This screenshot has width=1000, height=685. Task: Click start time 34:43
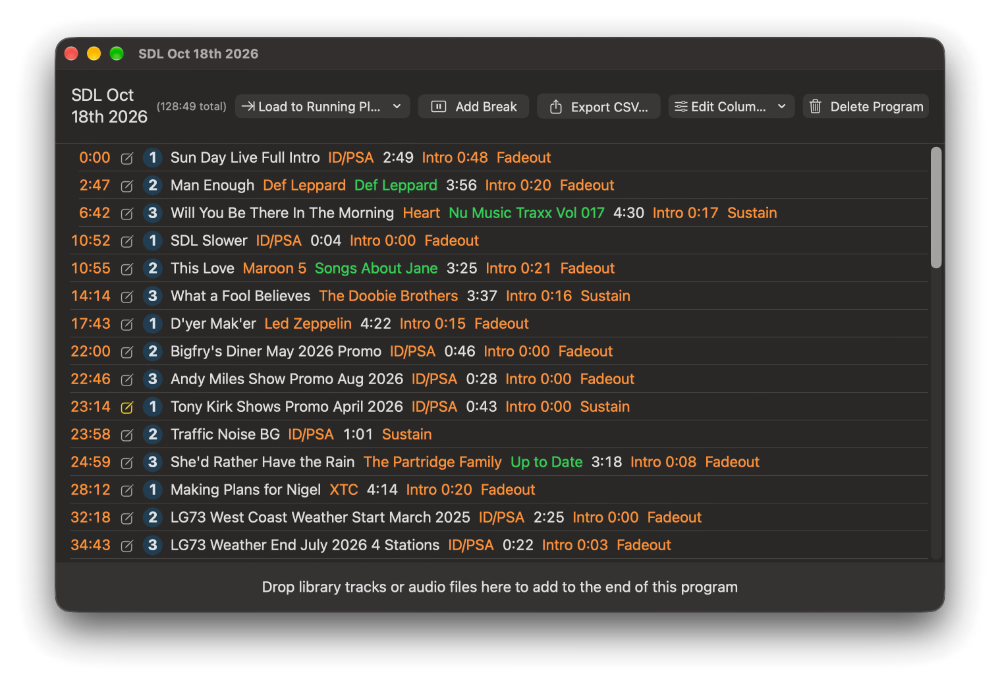(x=91, y=545)
